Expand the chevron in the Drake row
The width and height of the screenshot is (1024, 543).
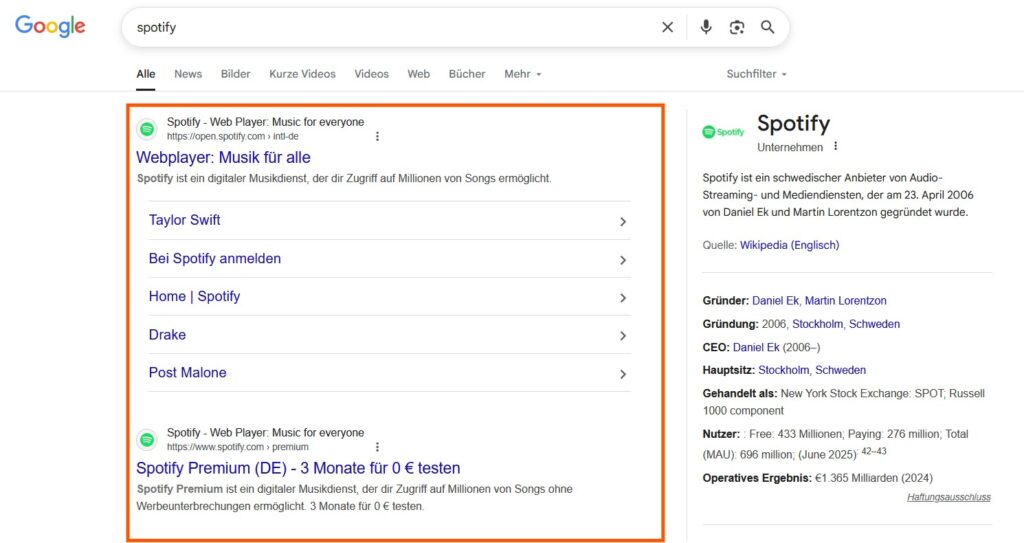623,336
